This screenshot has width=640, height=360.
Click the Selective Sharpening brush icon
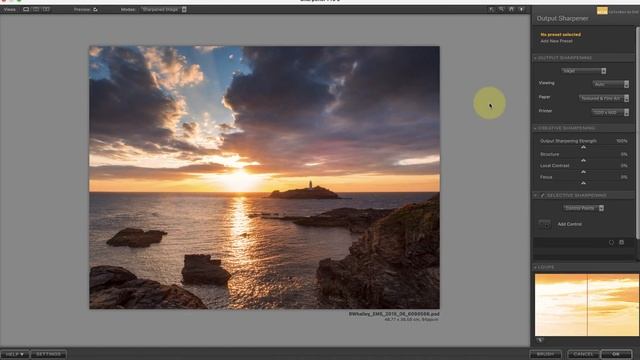coord(542,196)
